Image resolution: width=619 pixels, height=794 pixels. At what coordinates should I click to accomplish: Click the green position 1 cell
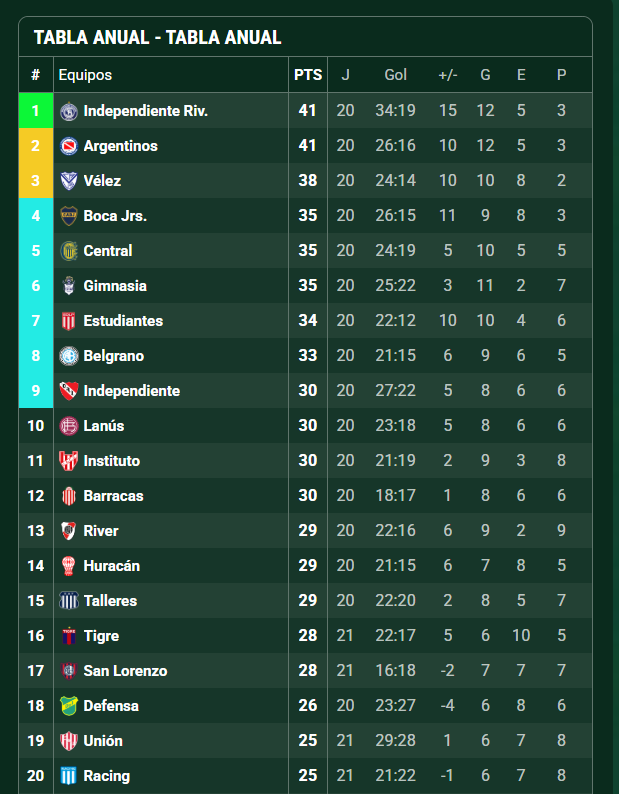(36, 110)
